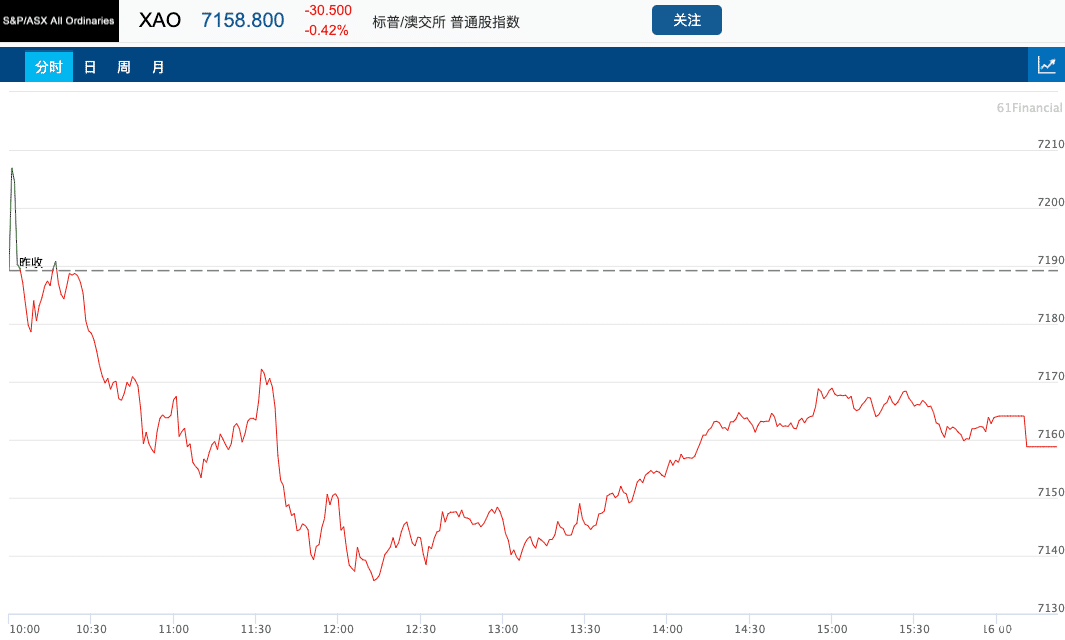
Task: Click the 15:00 time axis label
Action: coord(832,629)
